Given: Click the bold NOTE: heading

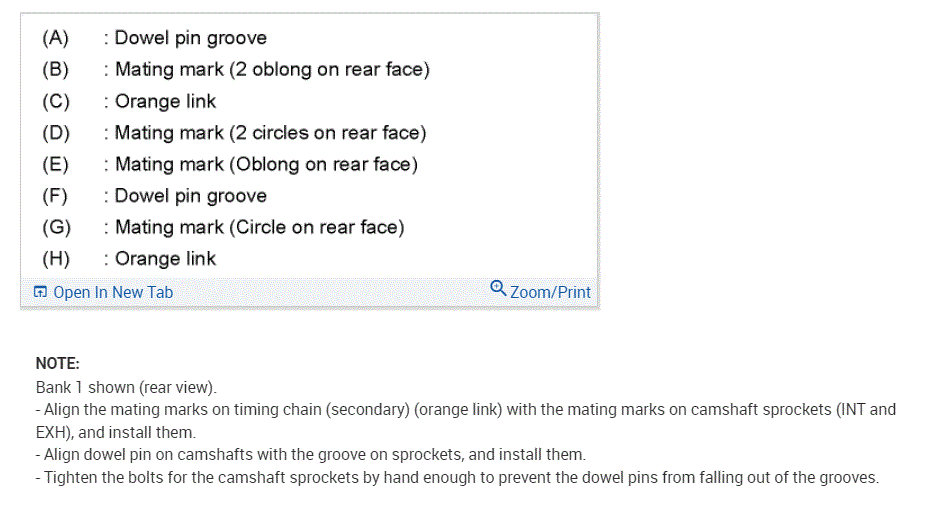Looking at the screenshot, I should (x=57, y=364).
